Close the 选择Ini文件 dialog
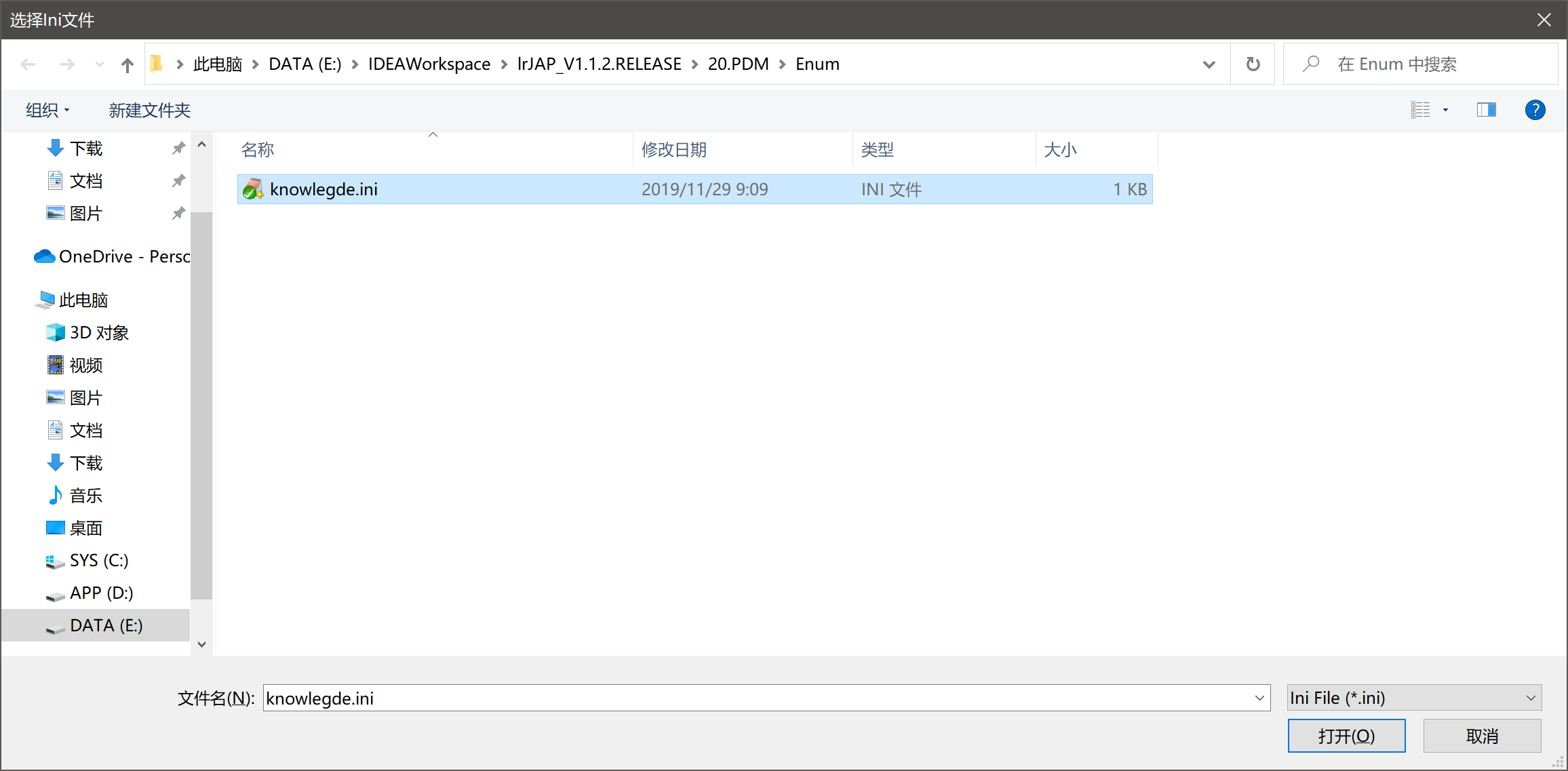This screenshot has height=771, width=1568. pyautogui.click(x=1544, y=20)
